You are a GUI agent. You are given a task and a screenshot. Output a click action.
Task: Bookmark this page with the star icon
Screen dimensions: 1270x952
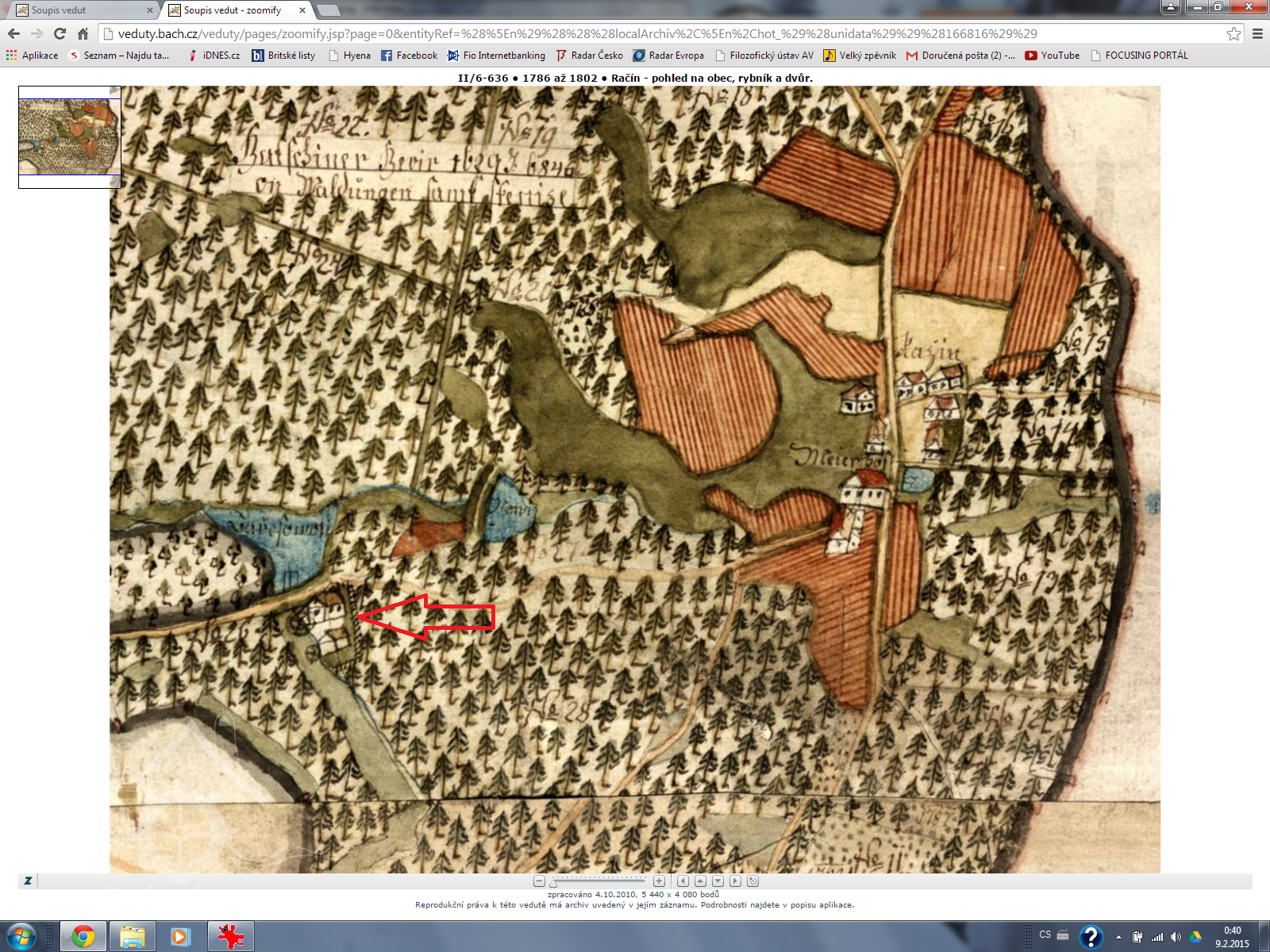pyautogui.click(x=1233, y=33)
